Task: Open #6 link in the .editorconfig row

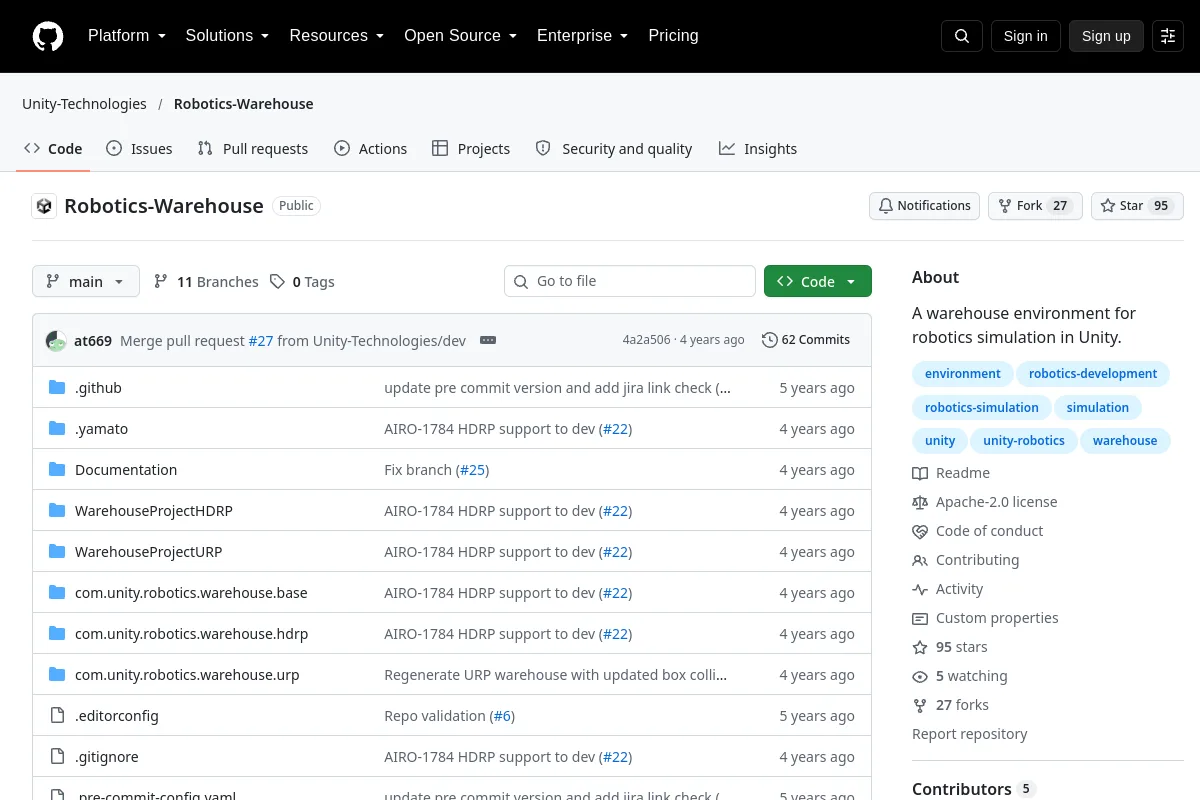Action: pyautogui.click(x=502, y=716)
